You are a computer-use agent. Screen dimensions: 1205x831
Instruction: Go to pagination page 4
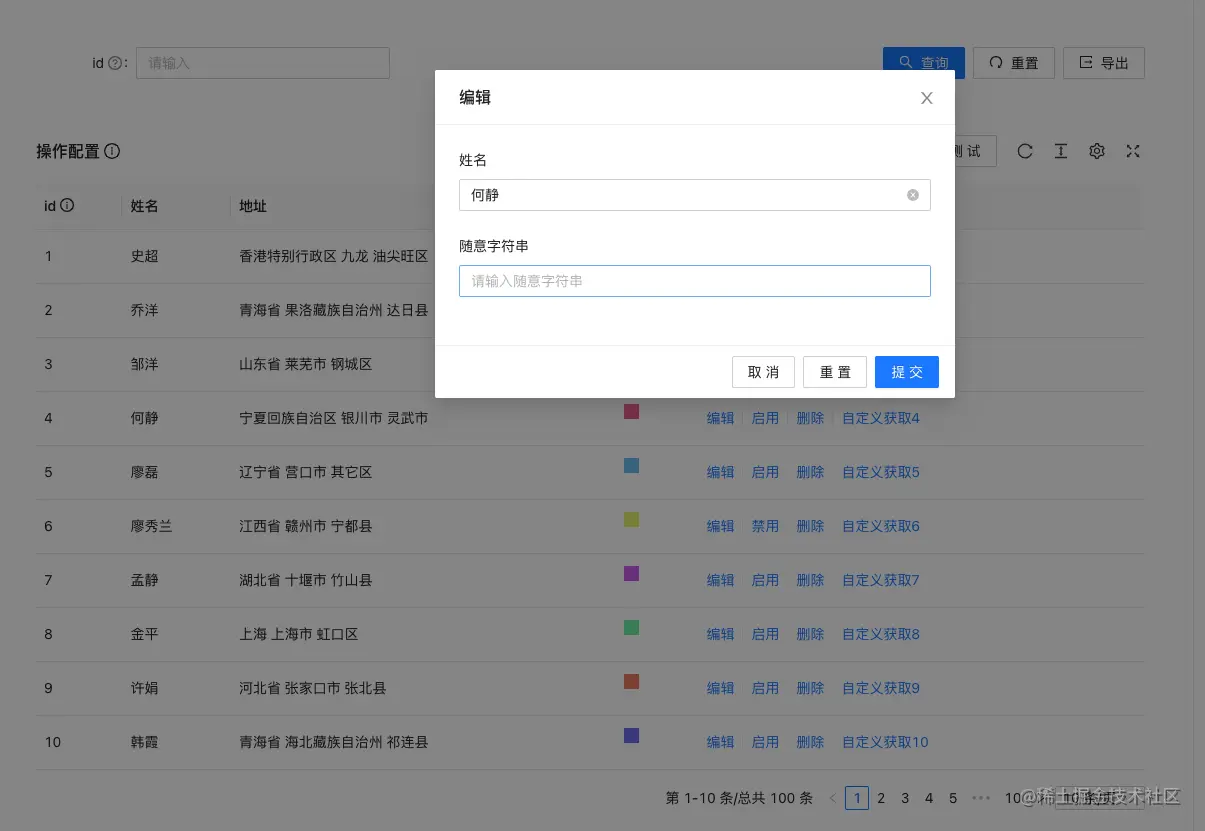pos(929,798)
